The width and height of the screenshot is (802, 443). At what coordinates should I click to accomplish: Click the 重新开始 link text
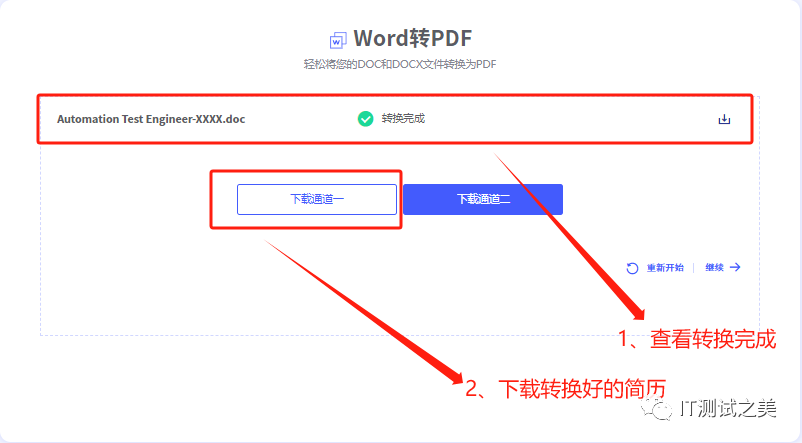tap(665, 268)
